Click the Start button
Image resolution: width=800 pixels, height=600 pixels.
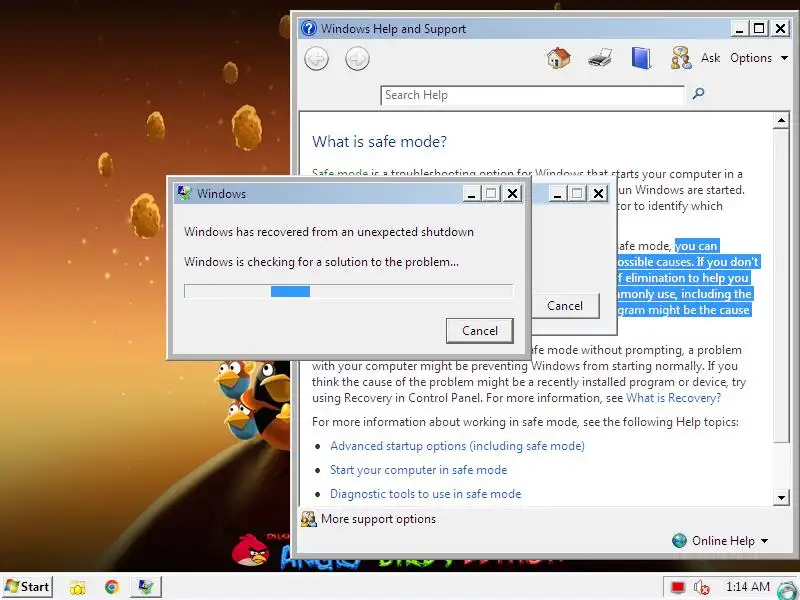tap(28, 587)
